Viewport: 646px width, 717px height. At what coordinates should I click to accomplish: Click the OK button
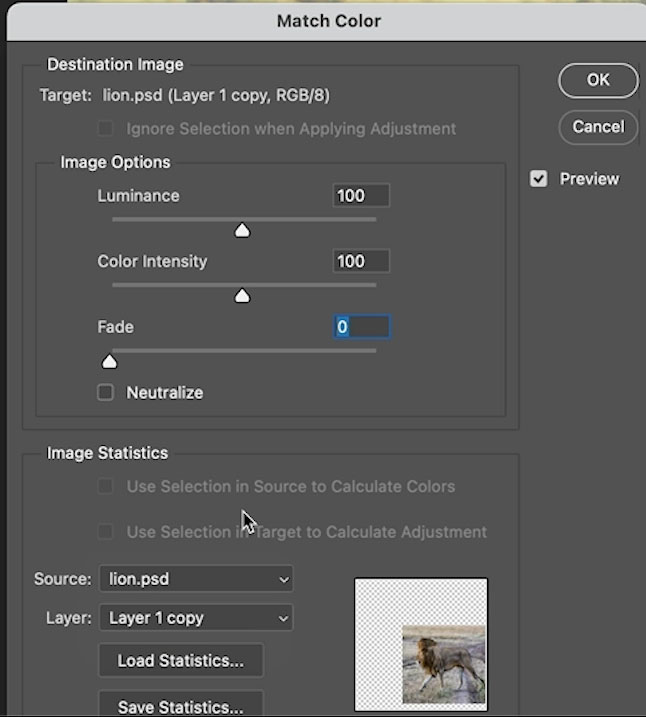tap(598, 80)
